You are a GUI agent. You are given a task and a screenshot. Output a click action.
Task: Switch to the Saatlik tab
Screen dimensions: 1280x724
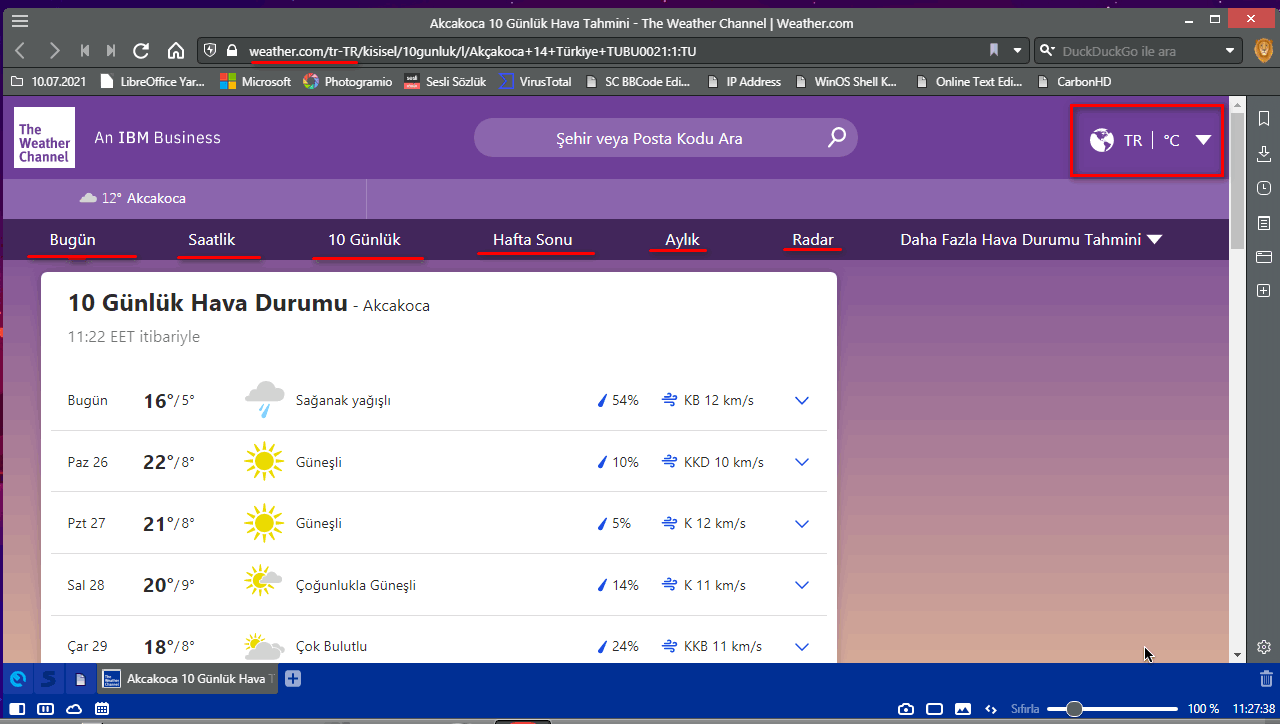click(212, 240)
